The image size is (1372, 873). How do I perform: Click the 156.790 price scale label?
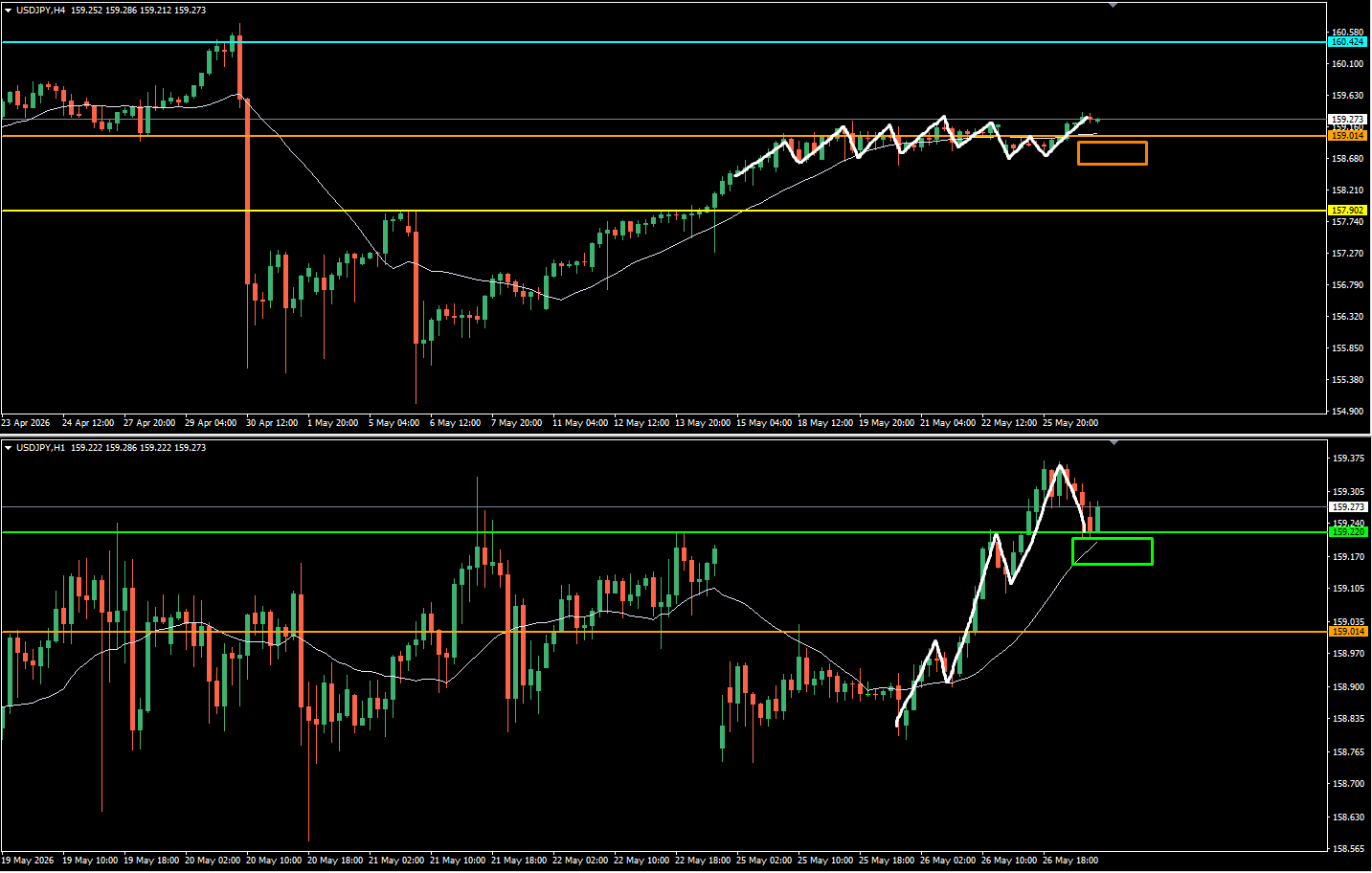click(1347, 285)
